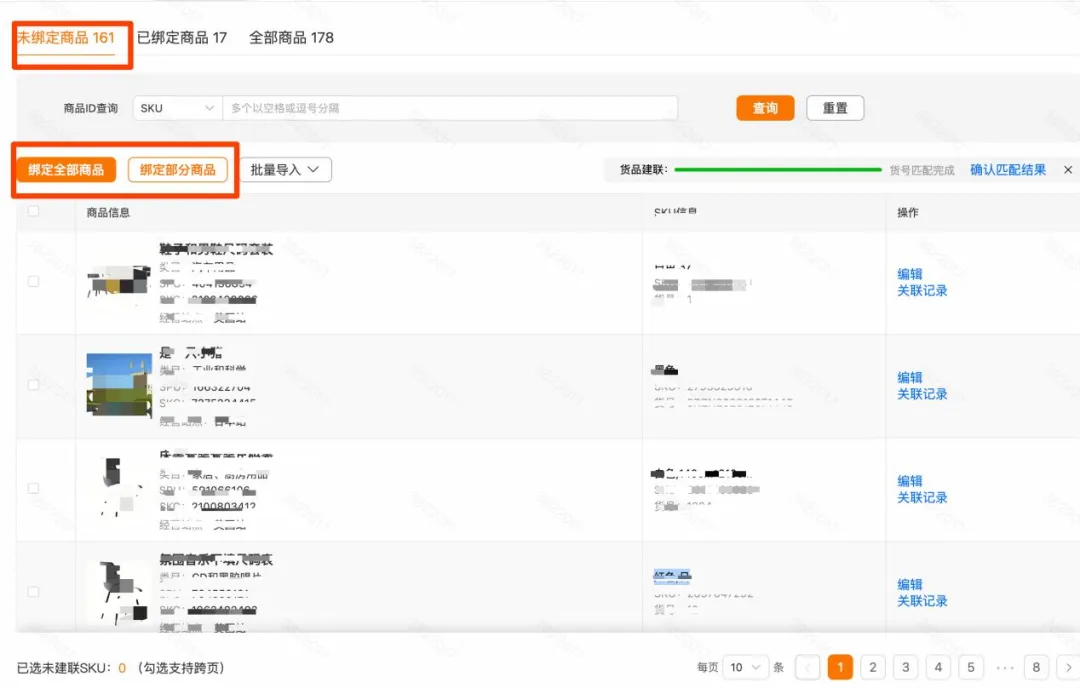Click 编辑 in the second product row
Screen dimensions: 1080x688
pos(909,377)
